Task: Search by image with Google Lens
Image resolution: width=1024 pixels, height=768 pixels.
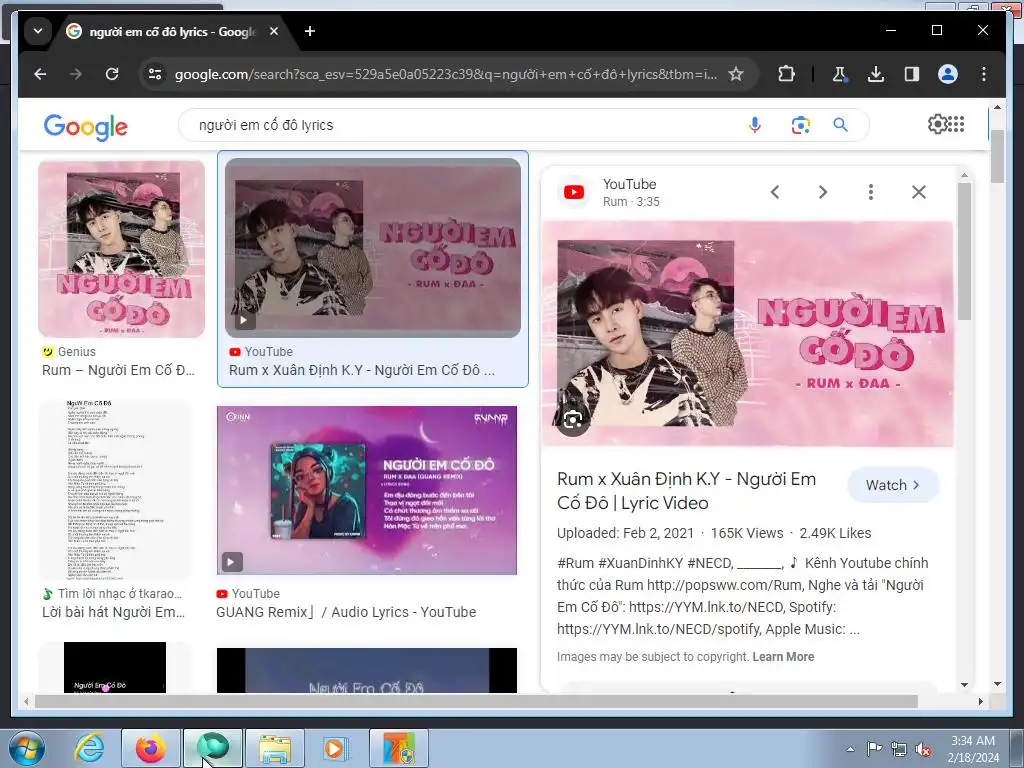Action: [x=800, y=125]
